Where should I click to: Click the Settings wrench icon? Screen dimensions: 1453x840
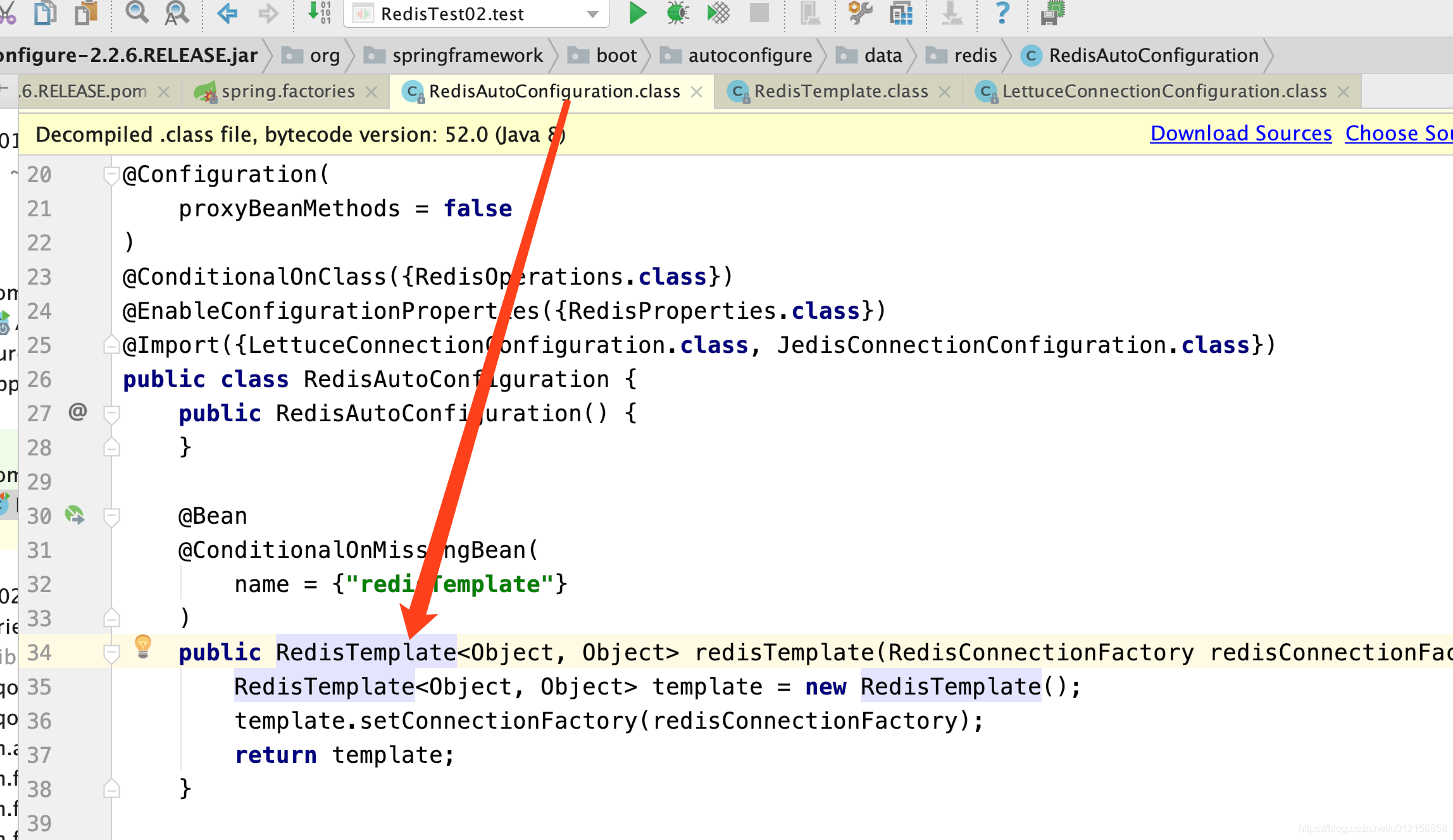click(x=860, y=13)
